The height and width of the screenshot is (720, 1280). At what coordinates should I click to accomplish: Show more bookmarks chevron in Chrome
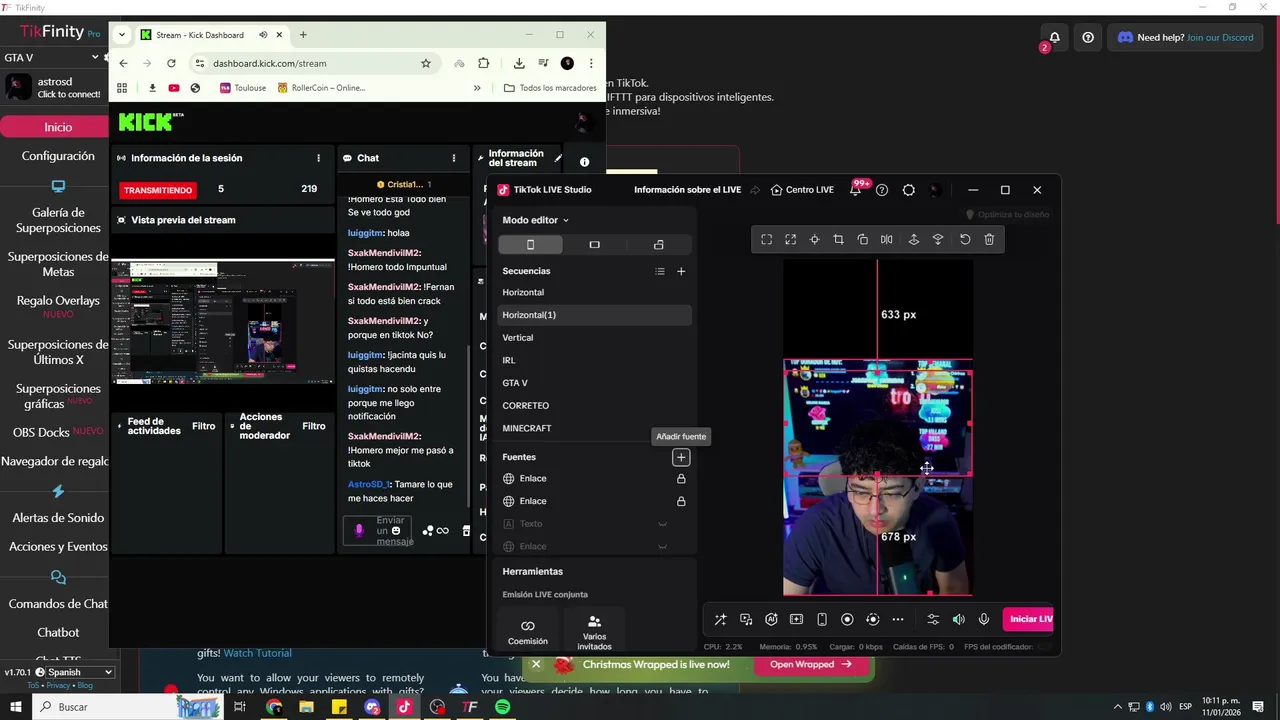coord(477,88)
